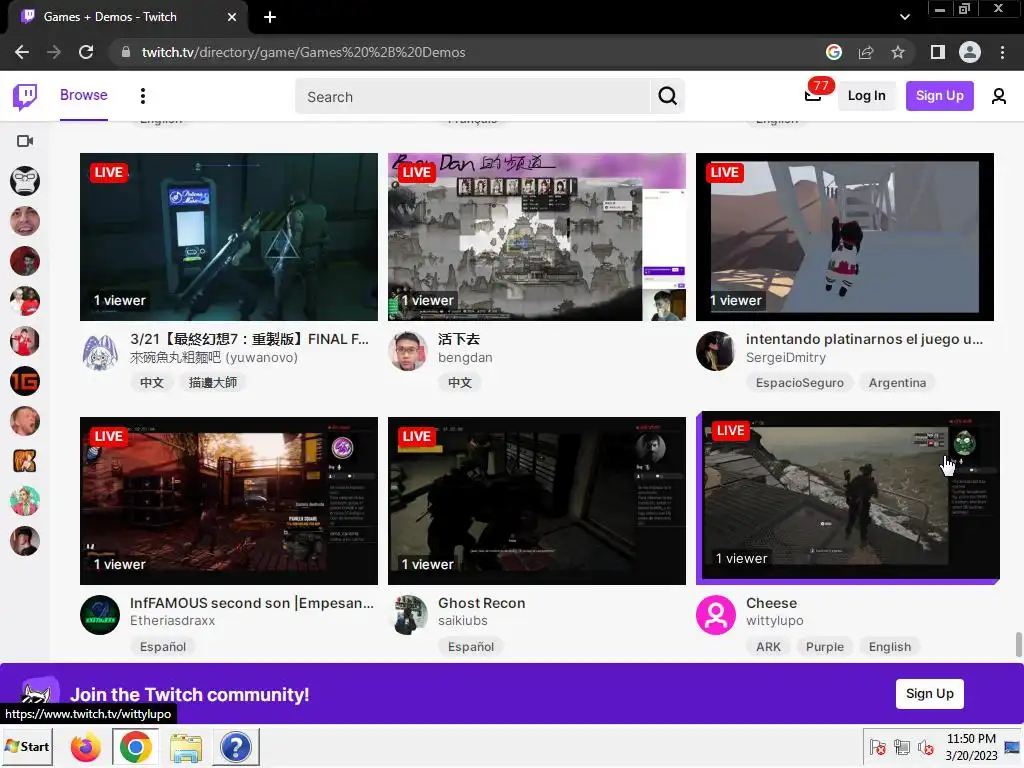Open the last sidebar channel avatar
The height and width of the screenshot is (768, 1024).
(25, 541)
